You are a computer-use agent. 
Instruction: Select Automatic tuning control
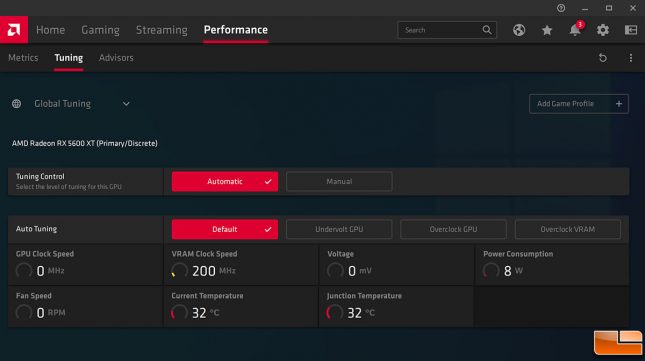[x=225, y=181]
